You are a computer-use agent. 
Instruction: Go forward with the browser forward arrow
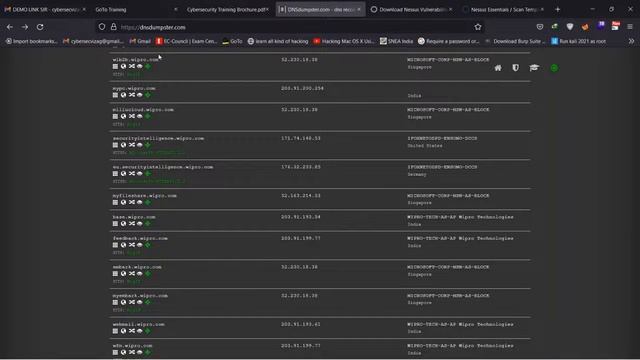(x=25, y=27)
